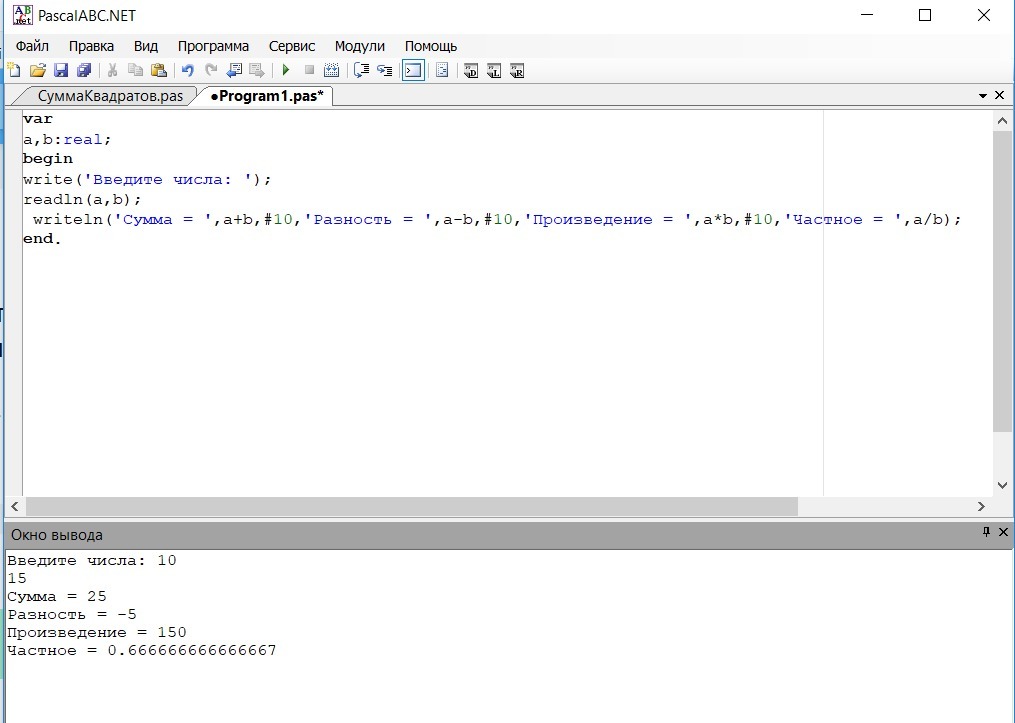Create a new file via toolbar icon
This screenshot has width=1015, height=723.
(x=14, y=70)
